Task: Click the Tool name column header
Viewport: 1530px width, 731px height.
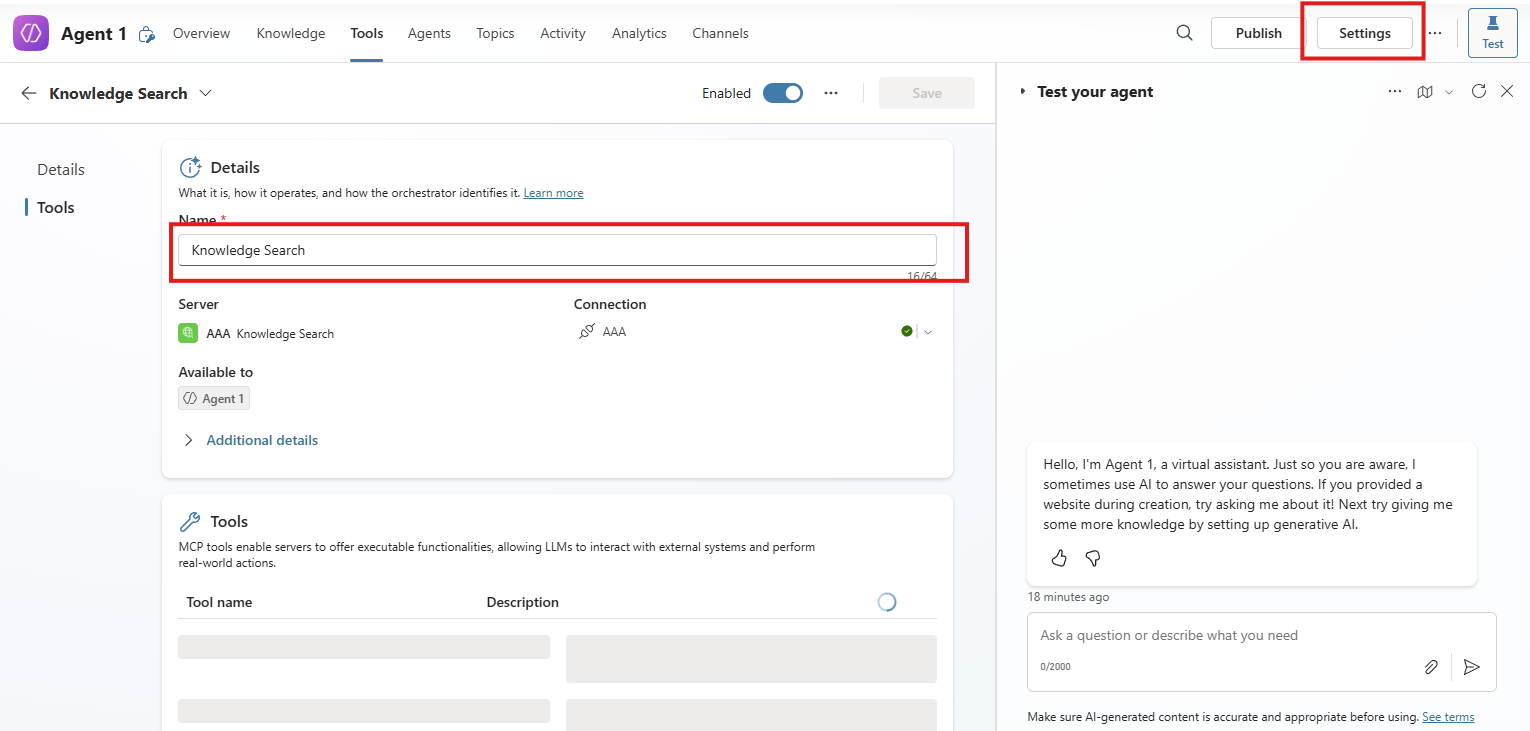Action: [219, 602]
